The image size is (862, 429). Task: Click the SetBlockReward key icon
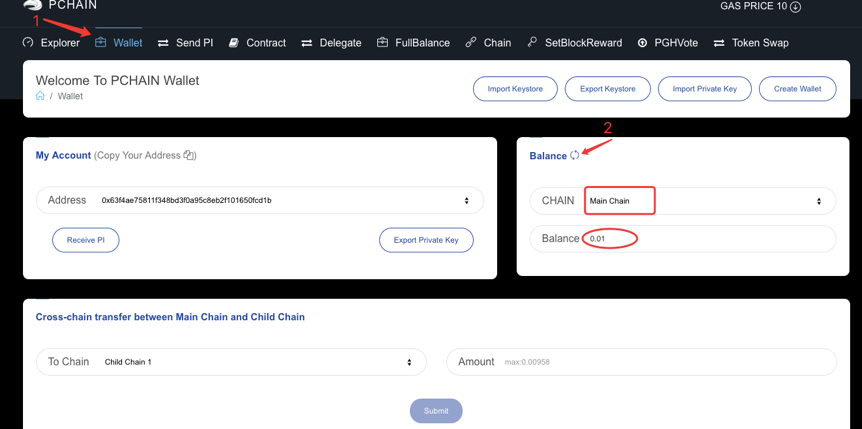532,42
